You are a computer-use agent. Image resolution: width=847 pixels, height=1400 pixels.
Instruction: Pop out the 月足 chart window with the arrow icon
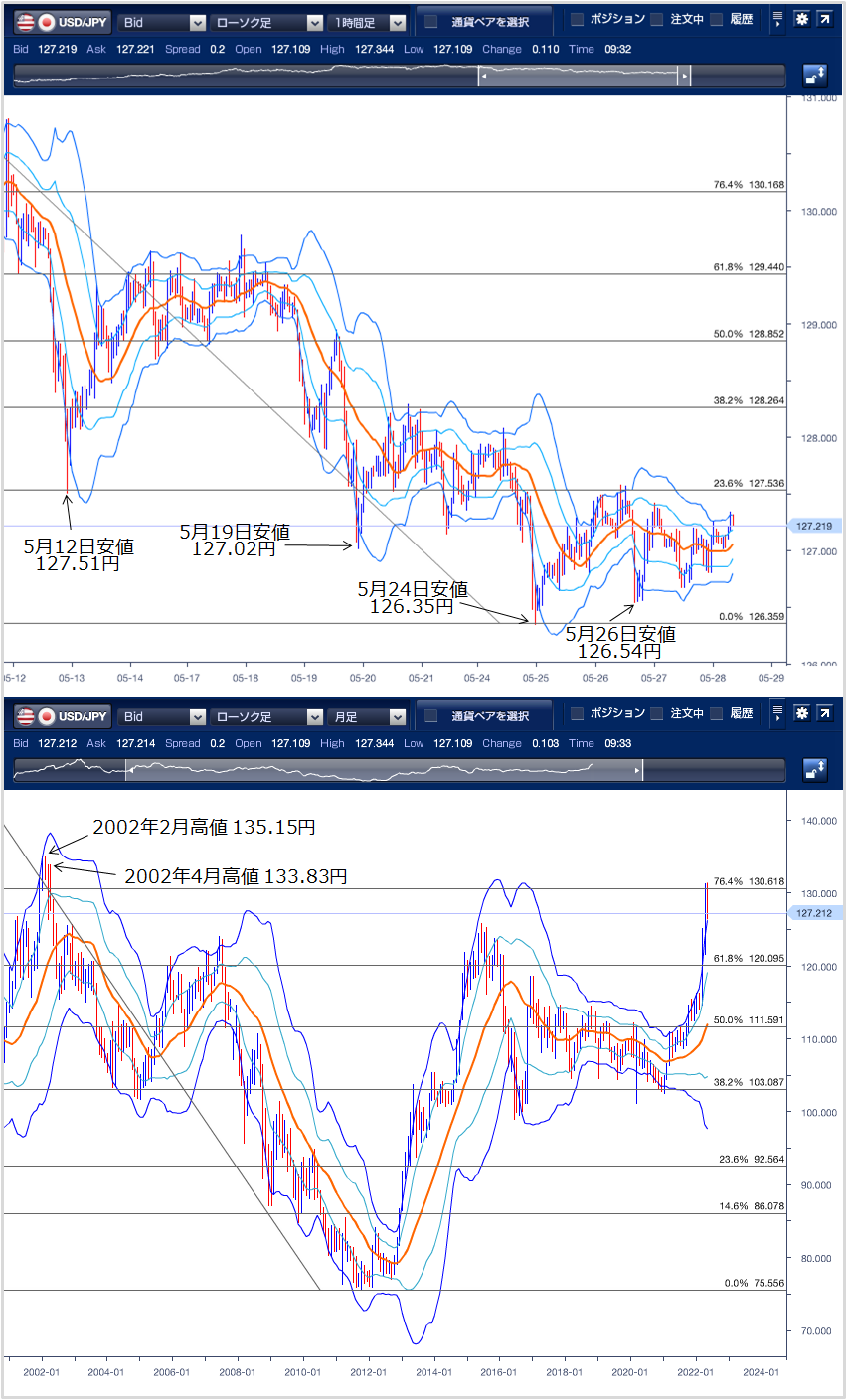[x=824, y=713]
